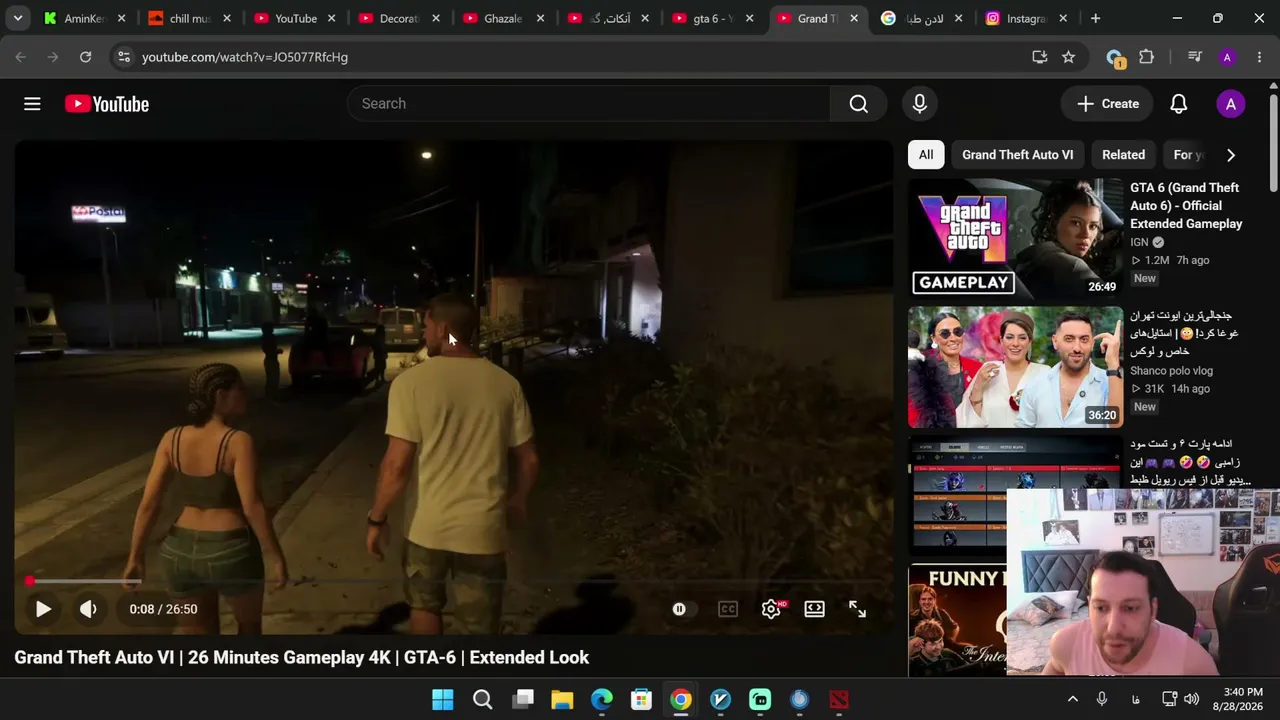The image size is (1280, 720).
Task: Open the media controls icon in Chrome toolbar
Action: [x=1194, y=57]
